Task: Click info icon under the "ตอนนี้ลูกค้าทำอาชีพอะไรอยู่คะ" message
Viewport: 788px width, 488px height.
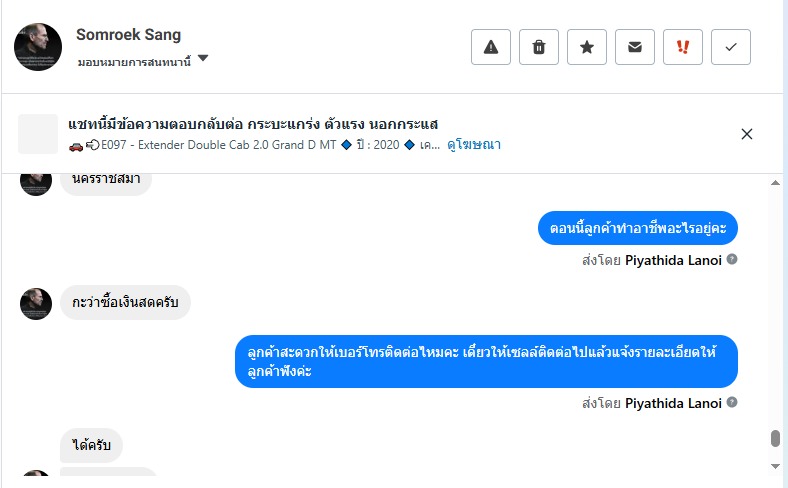Action: point(732,259)
